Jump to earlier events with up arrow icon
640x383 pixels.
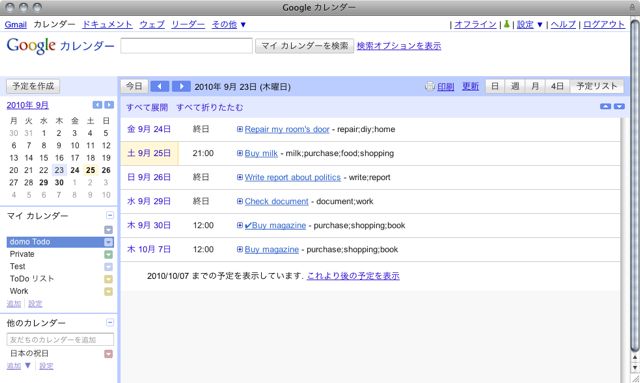pos(605,107)
